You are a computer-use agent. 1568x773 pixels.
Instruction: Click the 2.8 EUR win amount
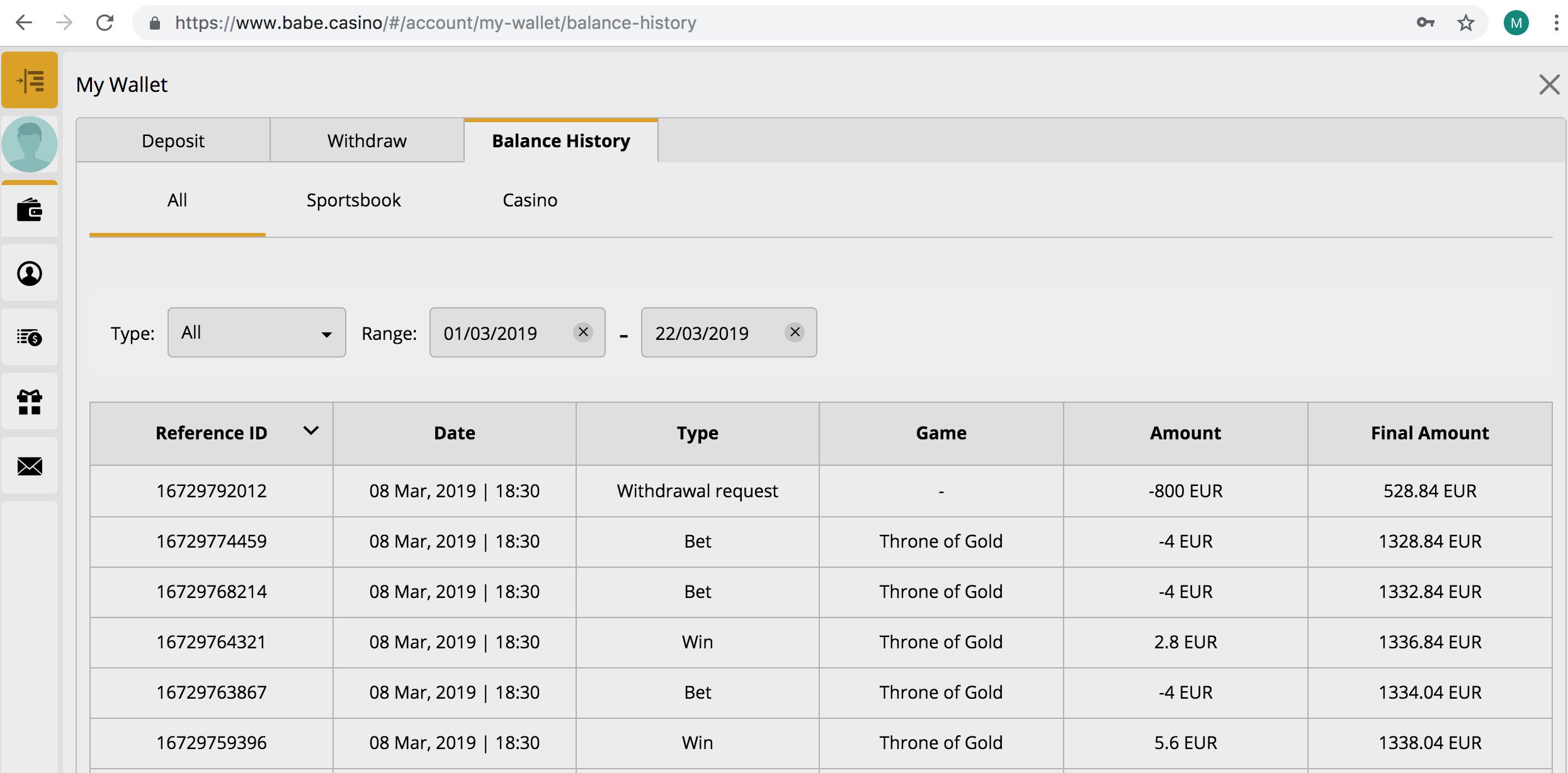coord(1186,642)
